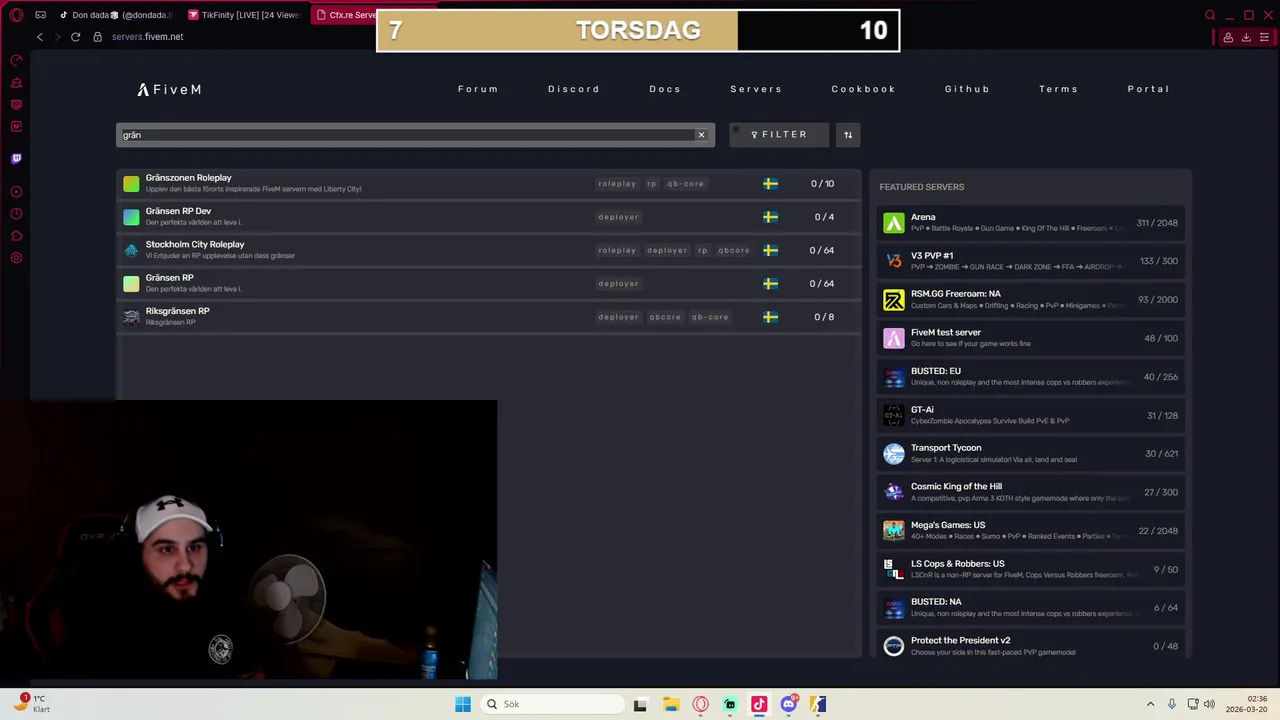Click roleplay tag on Gränszonen Roleplay row
Viewport: 1280px width, 720px height.
coord(617,184)
